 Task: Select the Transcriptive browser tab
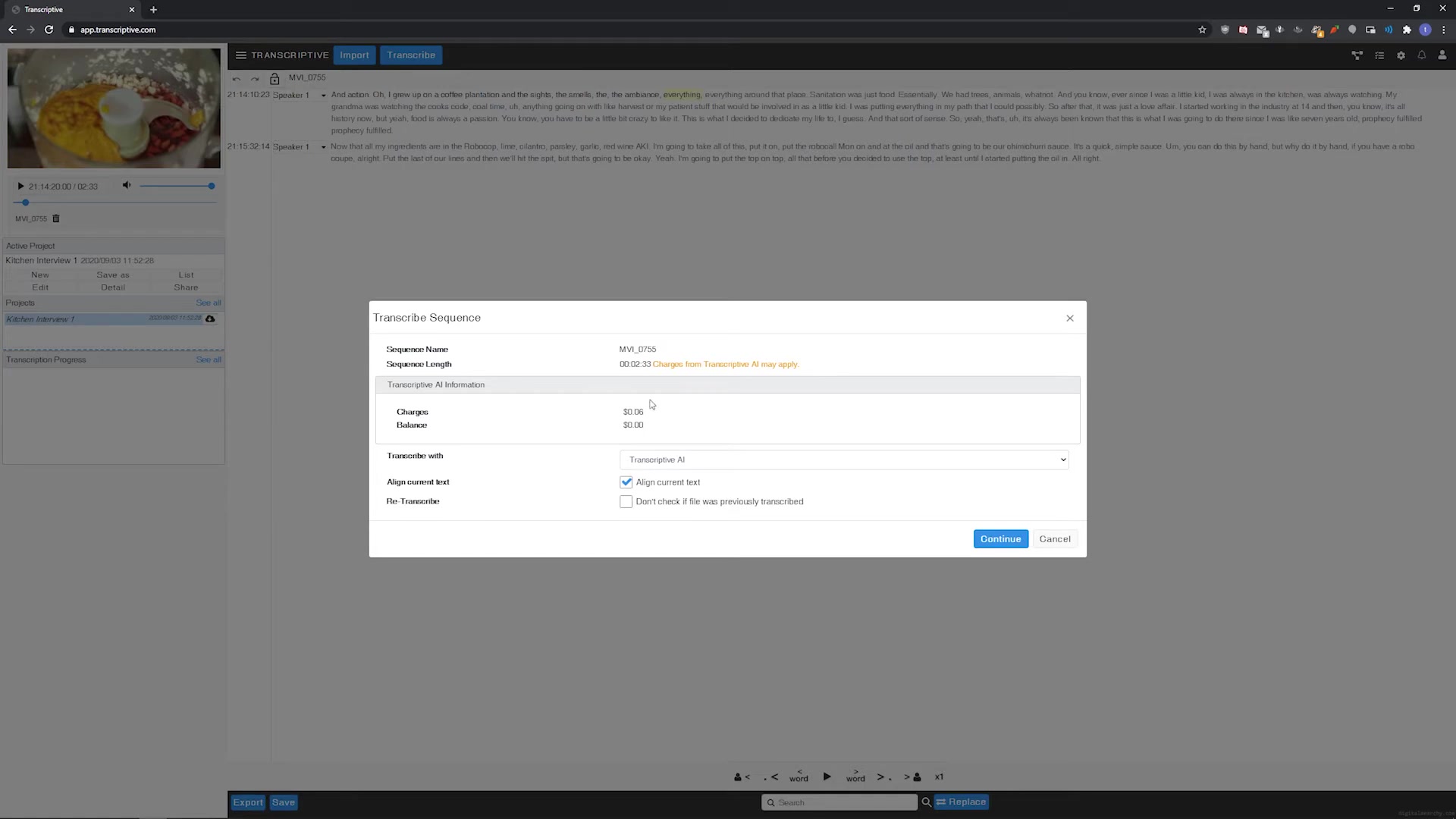(x=72, y=10)
